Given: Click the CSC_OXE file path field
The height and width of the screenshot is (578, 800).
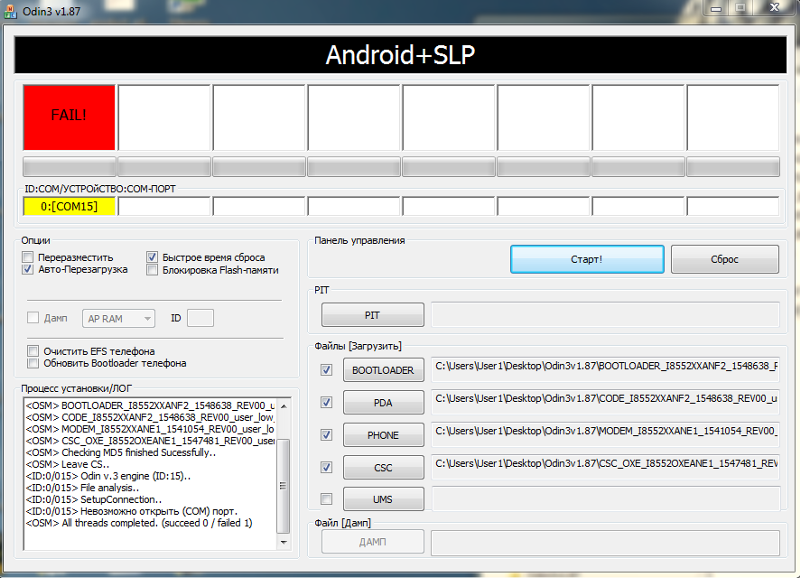Looking at the screenshot, I should click(x=605, y=467).
